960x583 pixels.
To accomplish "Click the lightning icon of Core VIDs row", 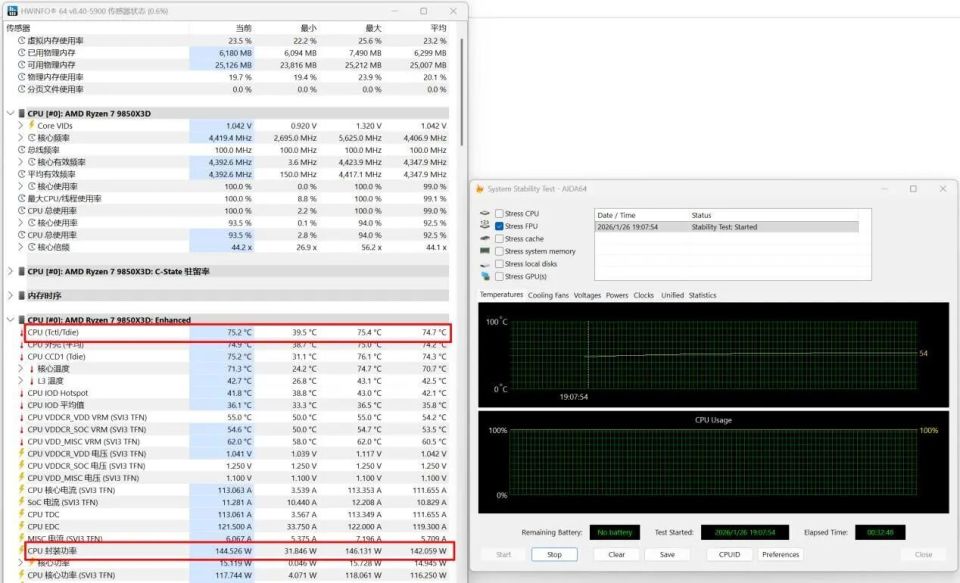I will tap(31, 125).
